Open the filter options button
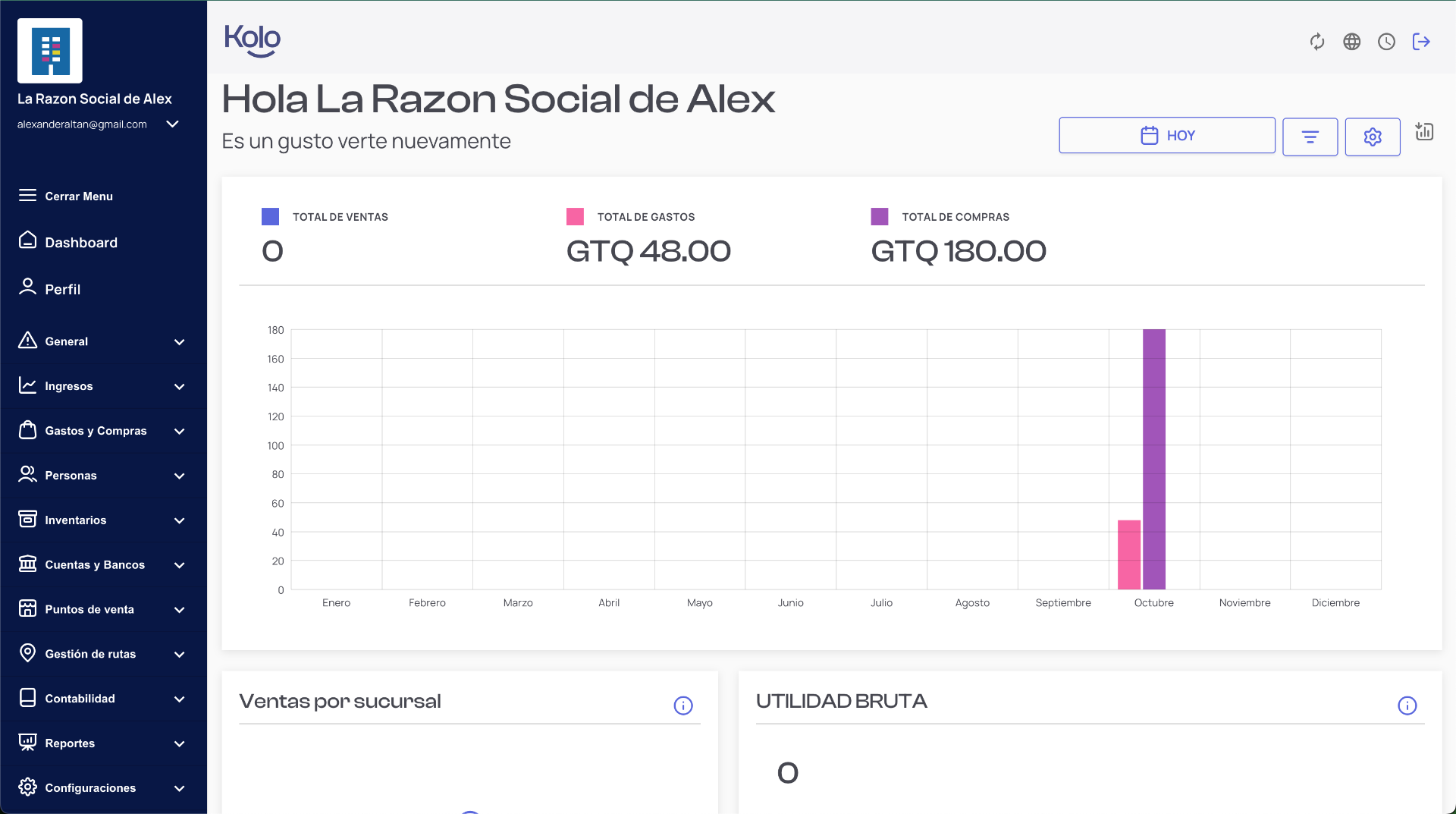The width and height of the screenshot is (1456, 814). 1310,137
